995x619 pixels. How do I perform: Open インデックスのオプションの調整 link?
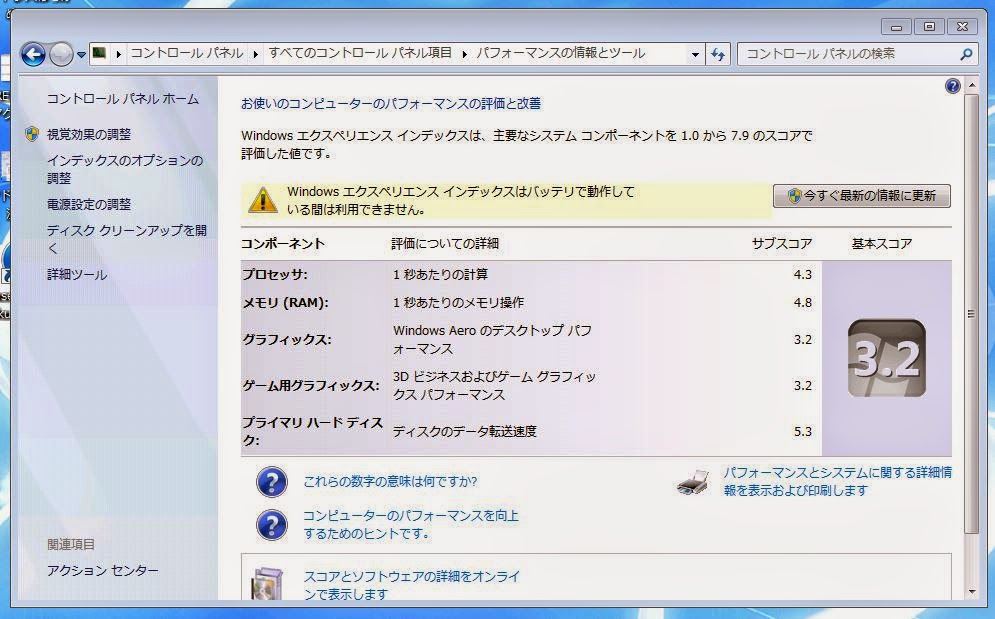(125, 169)
